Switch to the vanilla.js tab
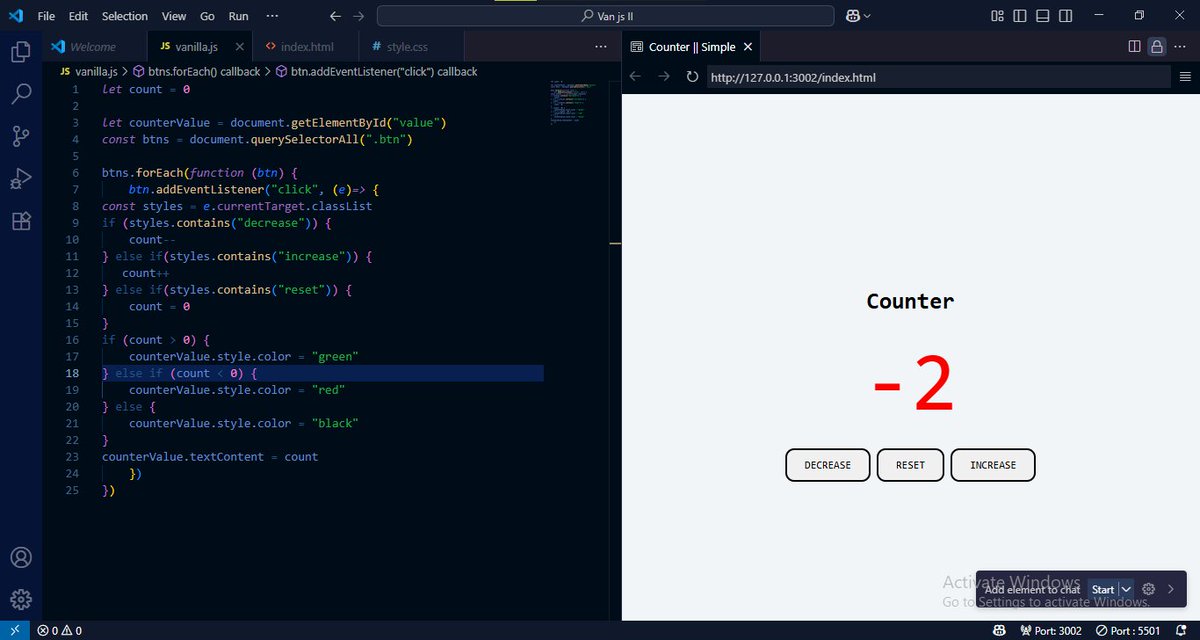The width and height of the screenshot is (1200, 640). [200, 46]
